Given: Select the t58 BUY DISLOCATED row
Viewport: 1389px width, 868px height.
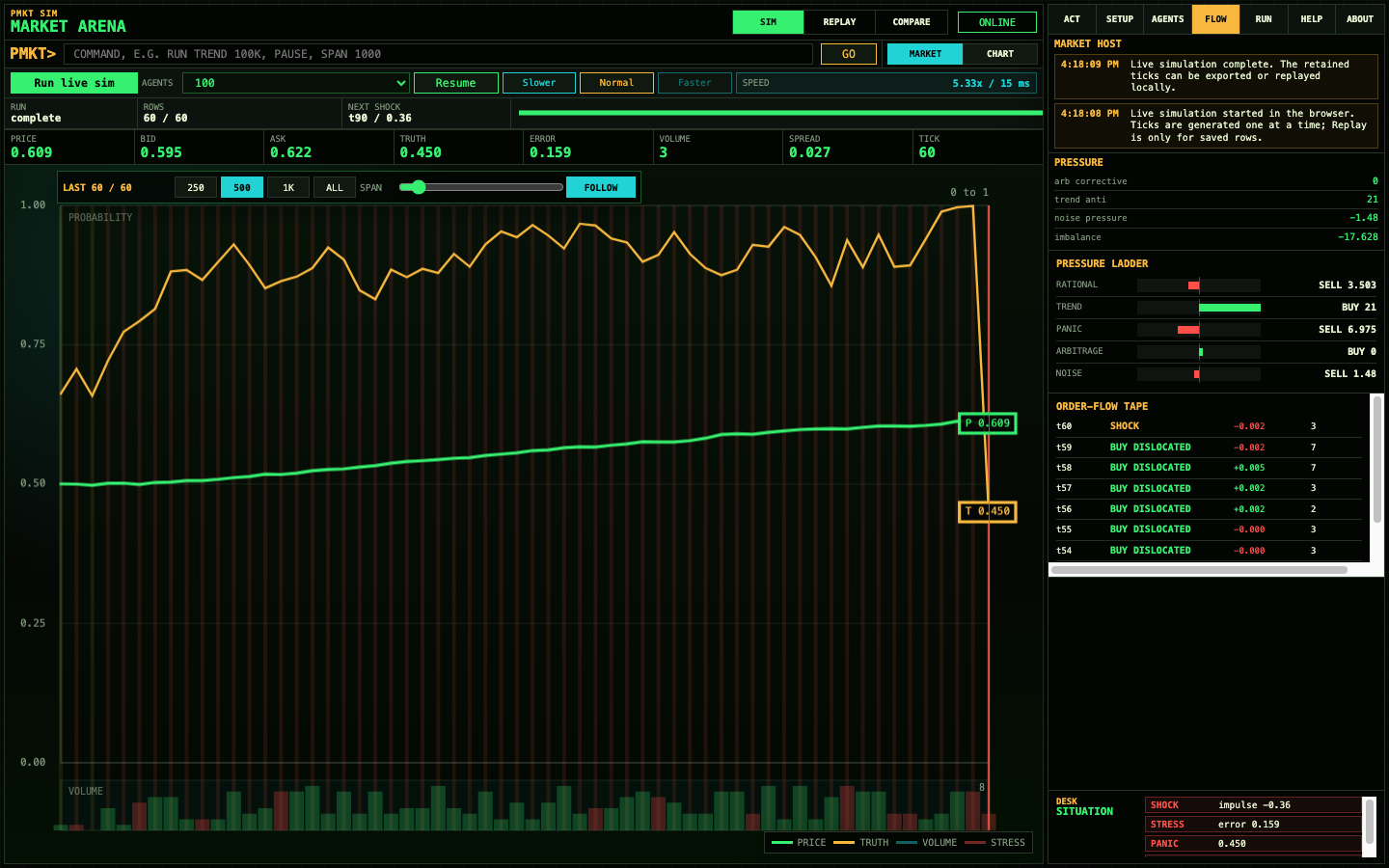Looking at the screenshot, I should tap(1209, 468).
